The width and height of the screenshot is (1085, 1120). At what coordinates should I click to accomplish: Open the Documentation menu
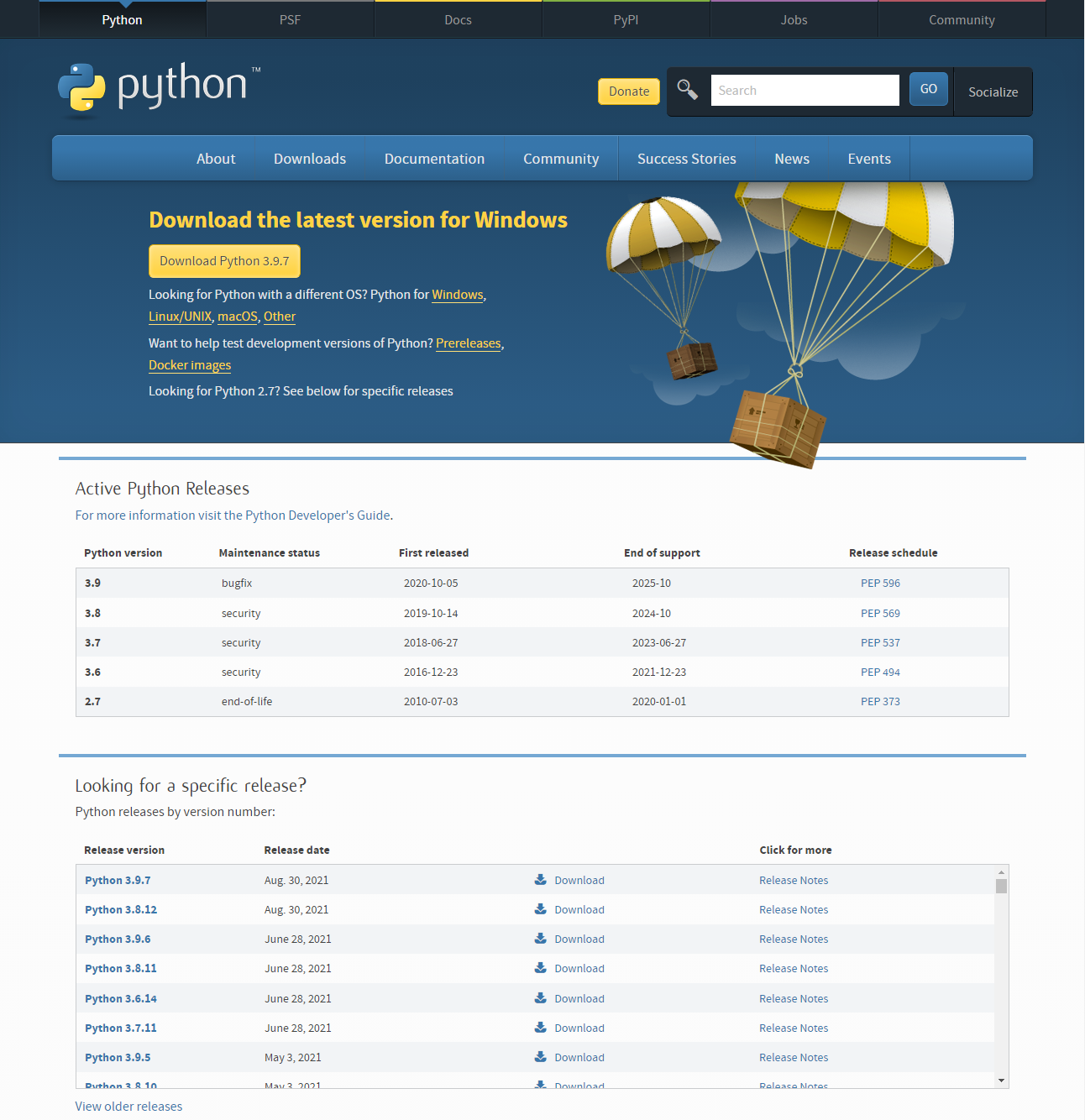[x=434, y=158]
